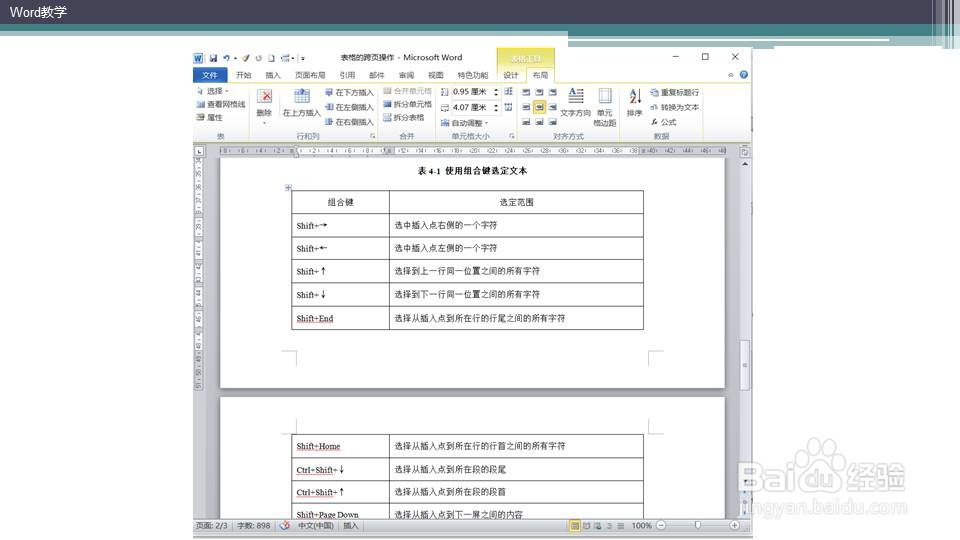Click the Undo arrow icon
Screen dimensions: 960x540
pos(226,58)
